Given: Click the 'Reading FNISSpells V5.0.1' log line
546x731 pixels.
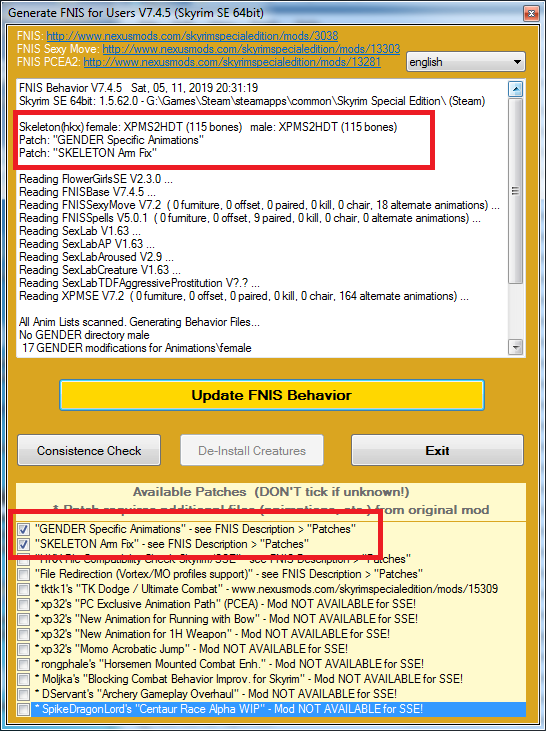Looking at the screenshot, I should click(250, 218).
